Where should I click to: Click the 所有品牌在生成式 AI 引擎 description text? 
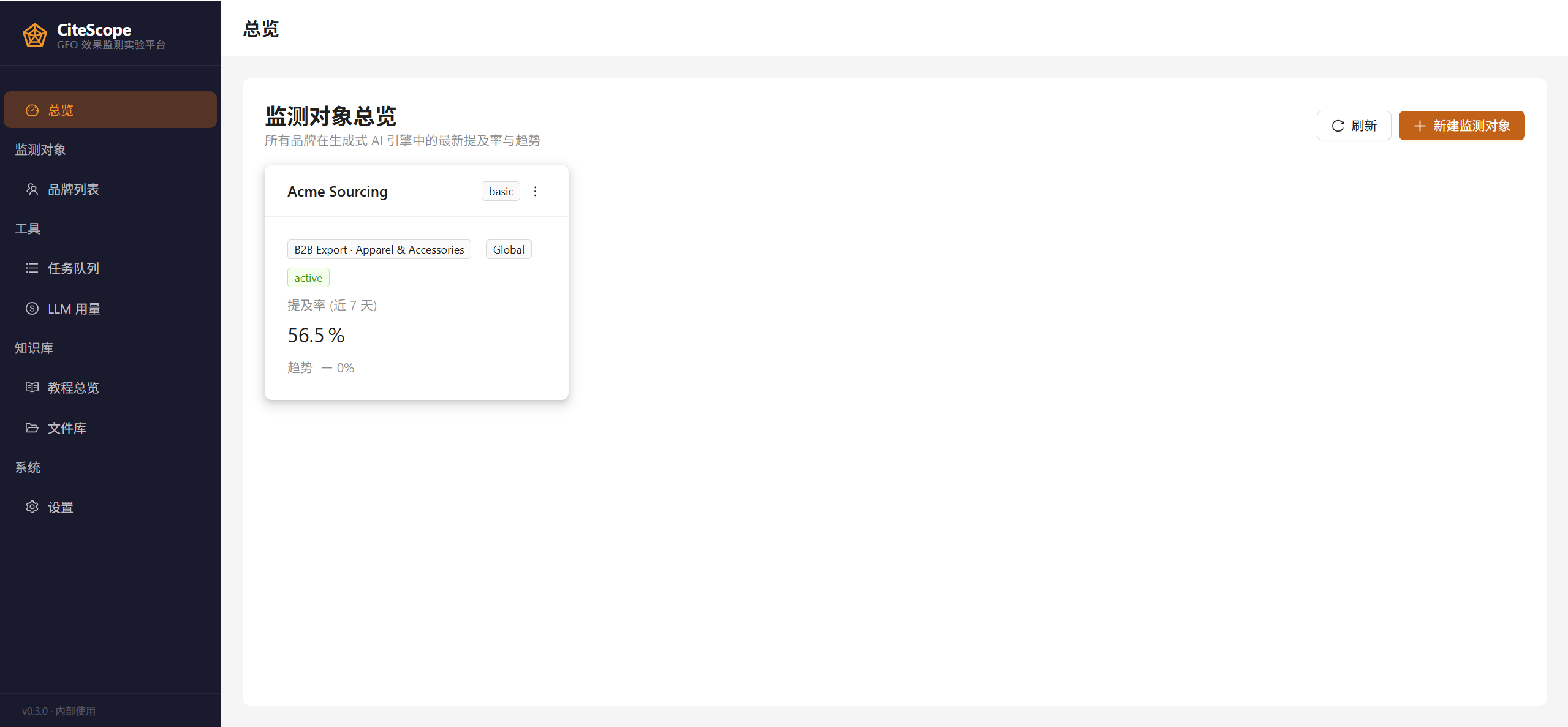coord(403,141)
